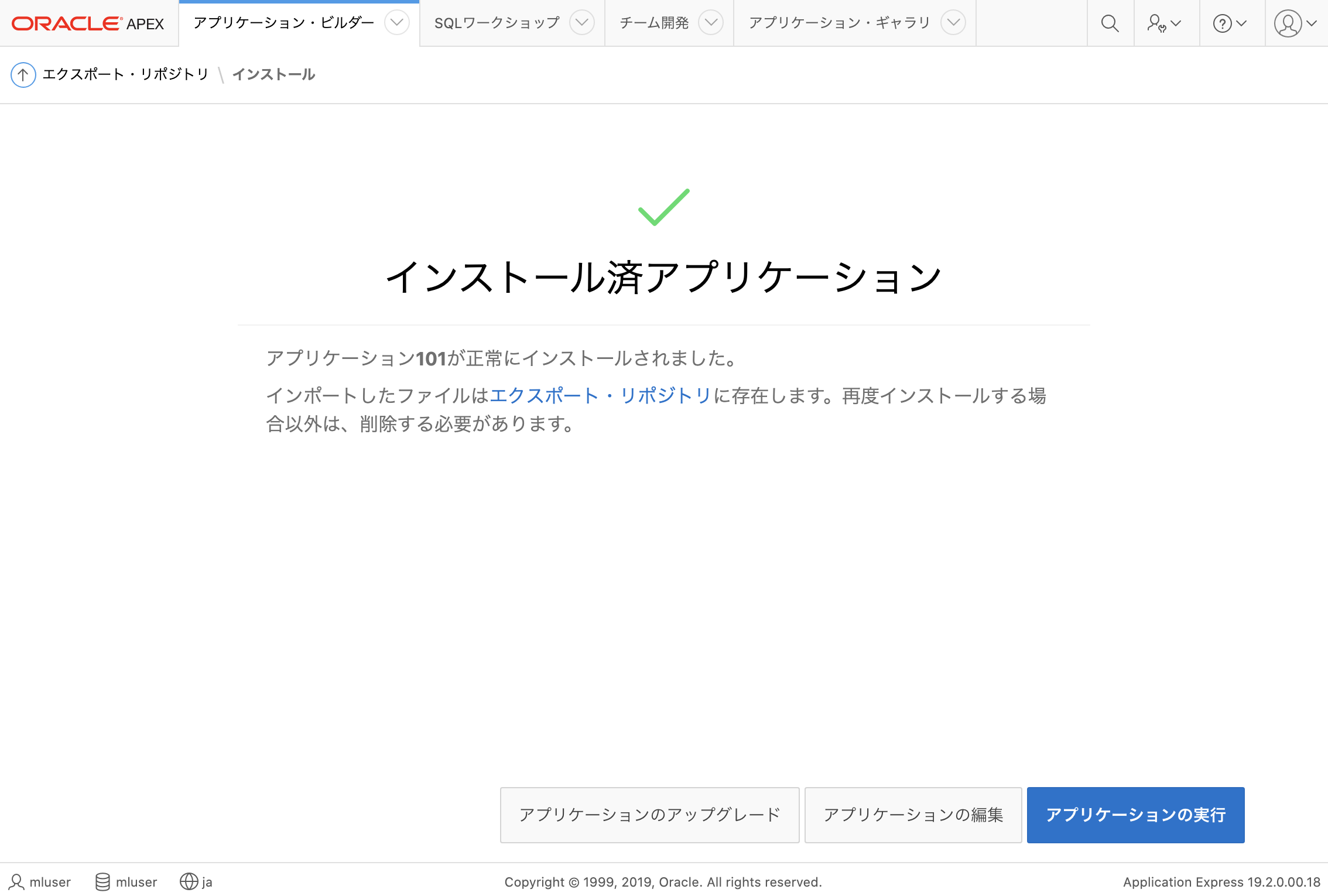Open the エクスポート・リポジトリ link in the message
This screenshot has height=896, width=1328.
click(x=600, y=396)
